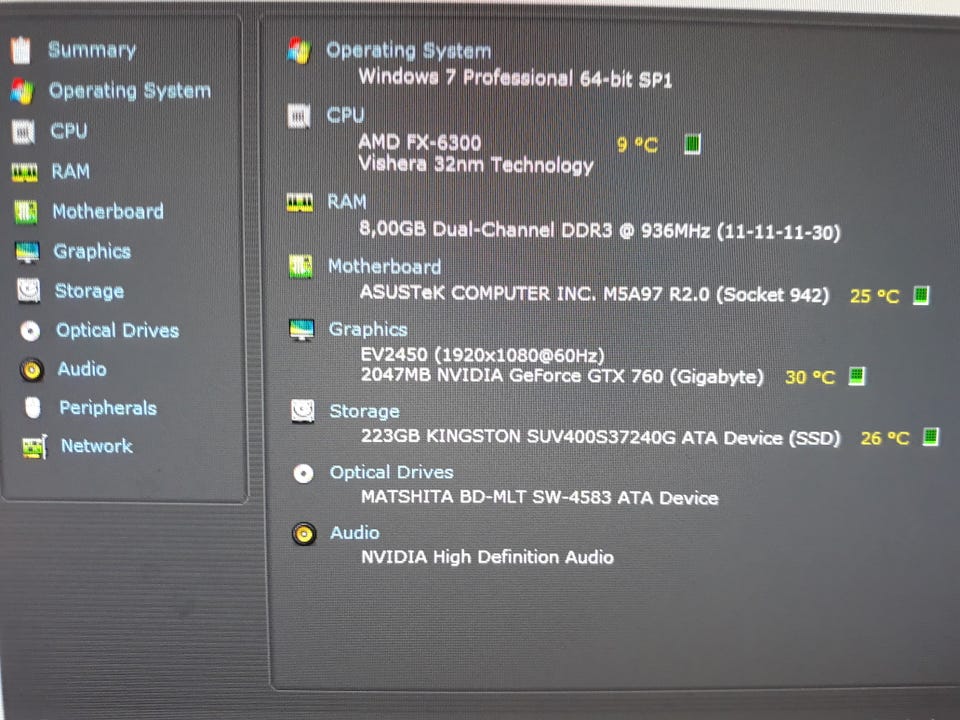Click the '8,00GB Dual-Channel DDR3' RAM line

(600, 231)
